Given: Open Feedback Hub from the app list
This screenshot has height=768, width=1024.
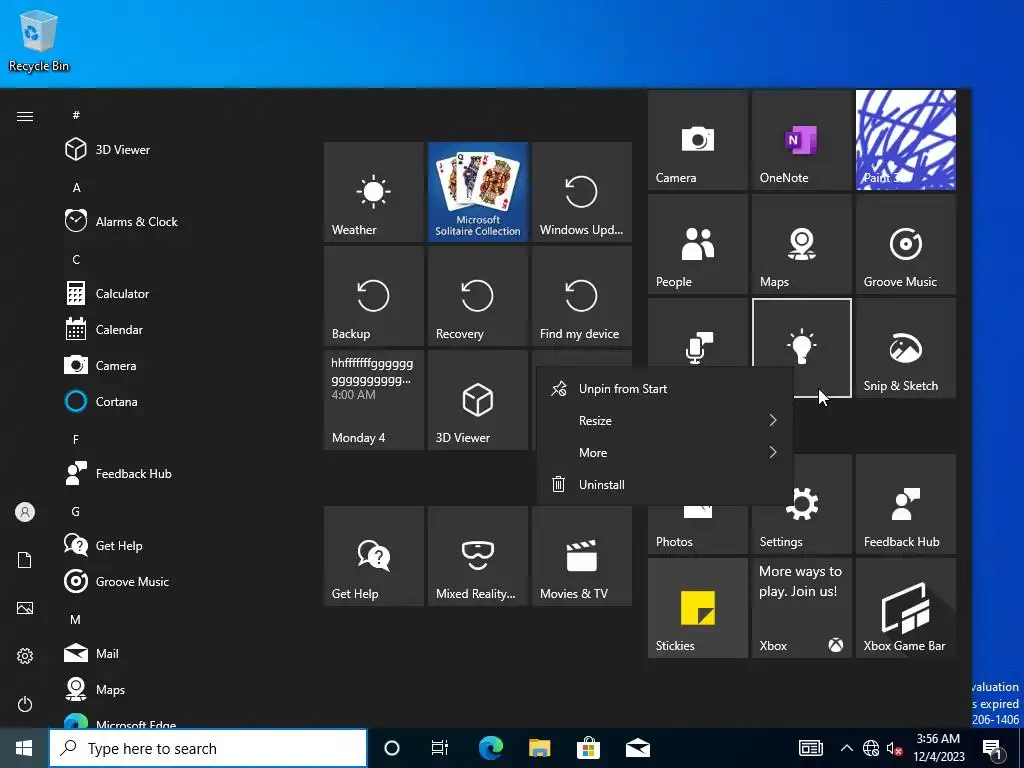Looking at the screenshot, I should [x=183, y=473].
